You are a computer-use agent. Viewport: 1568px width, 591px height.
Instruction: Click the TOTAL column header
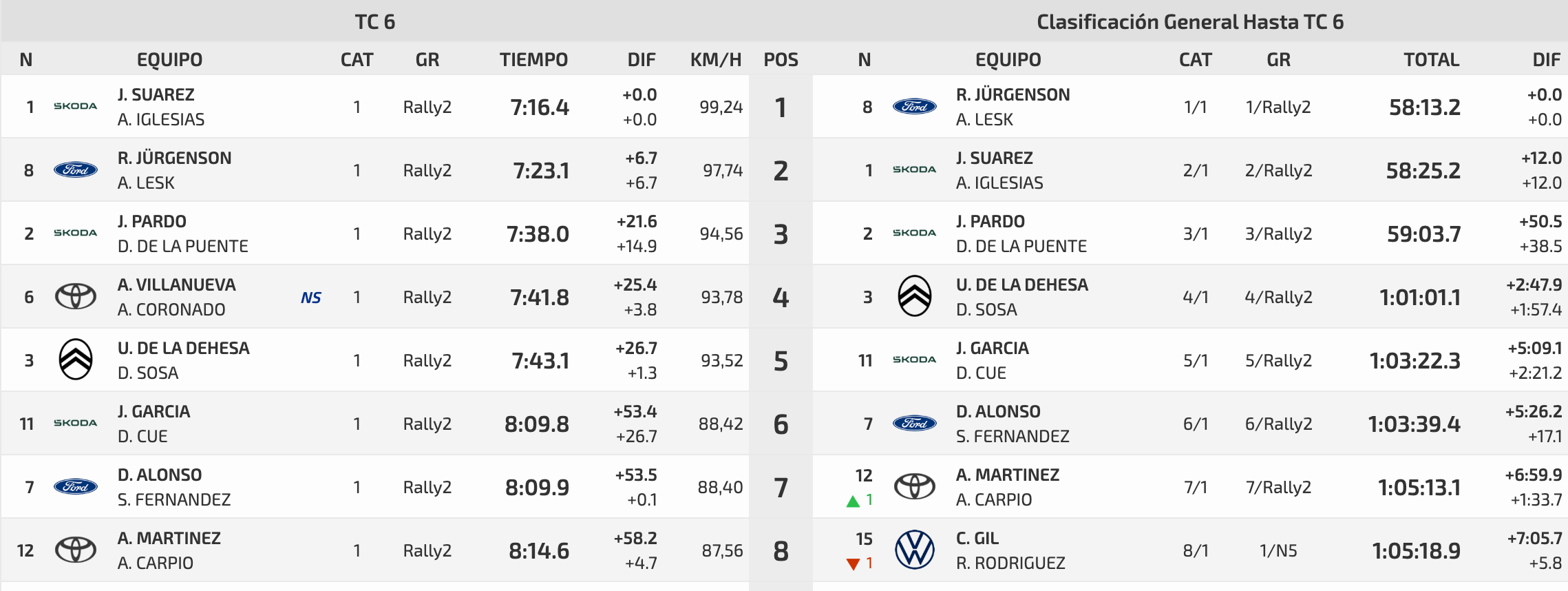pos(1431,60)
